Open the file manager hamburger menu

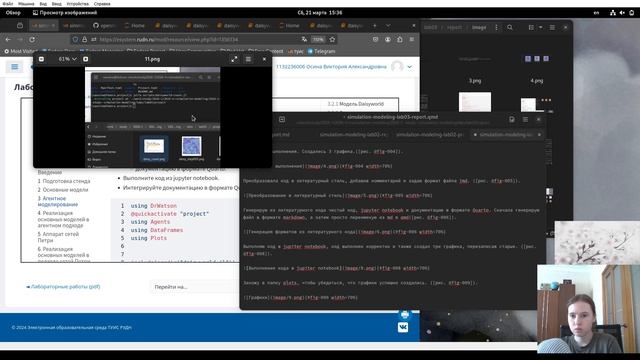click(552, 27)
